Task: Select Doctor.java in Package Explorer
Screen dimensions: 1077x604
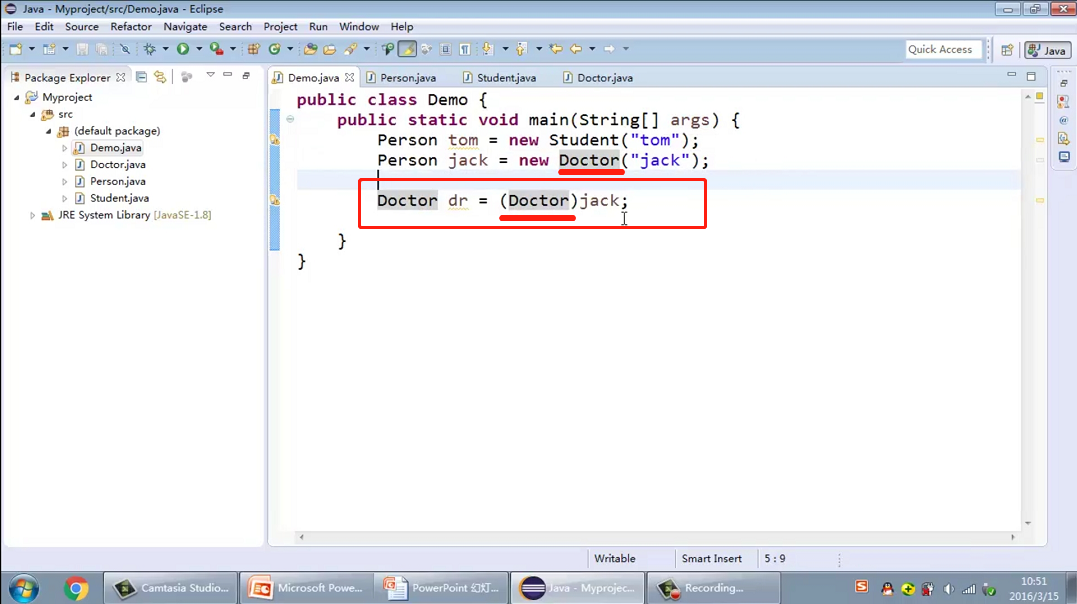Action: click(117, 164)
